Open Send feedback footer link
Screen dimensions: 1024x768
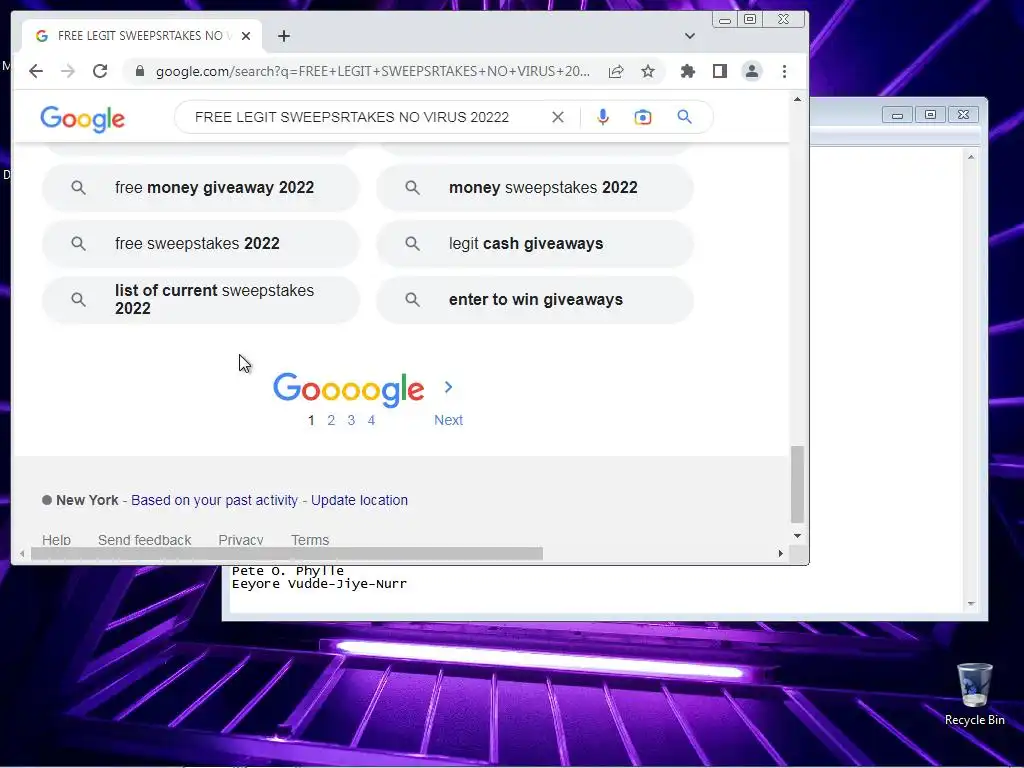coord(144,540)
